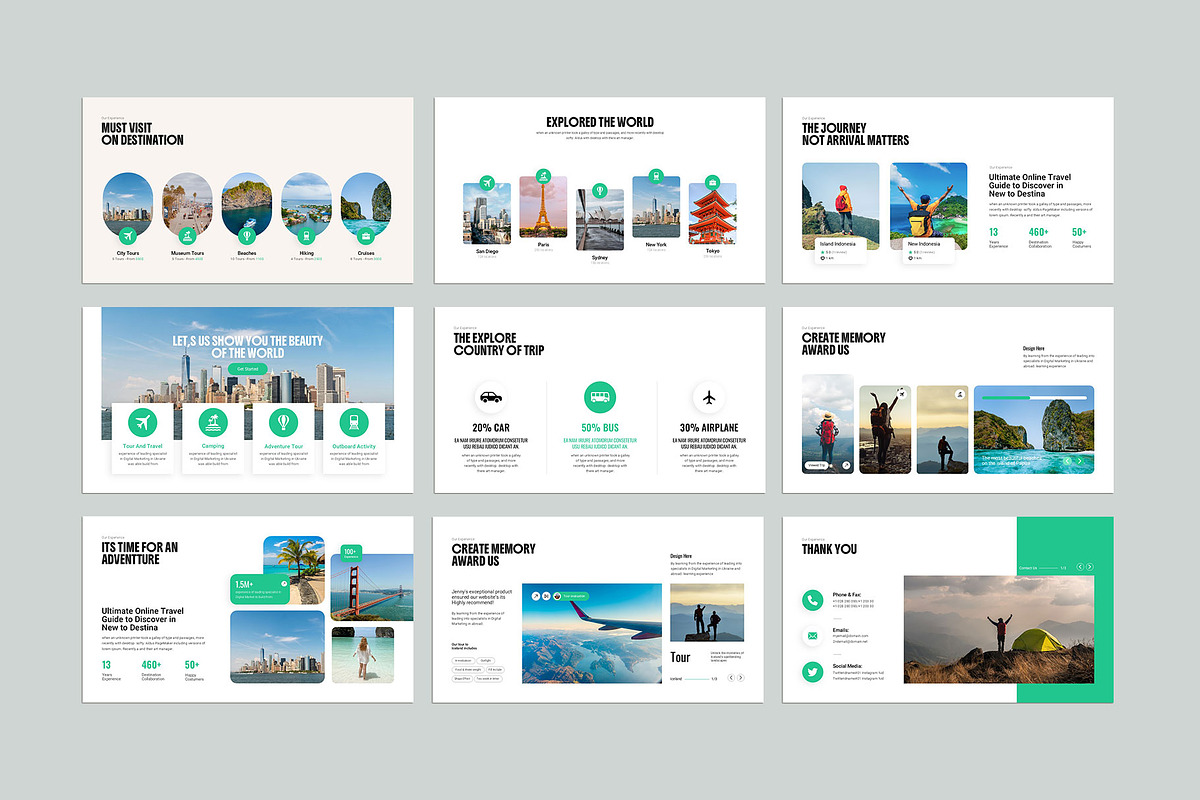Image resolution: width=1200 pixels, height=800 pixels.
Task: Click the THE JOURNEY NOT ARRIVAL MATTERS heading
Action: [x=855, y=134]
